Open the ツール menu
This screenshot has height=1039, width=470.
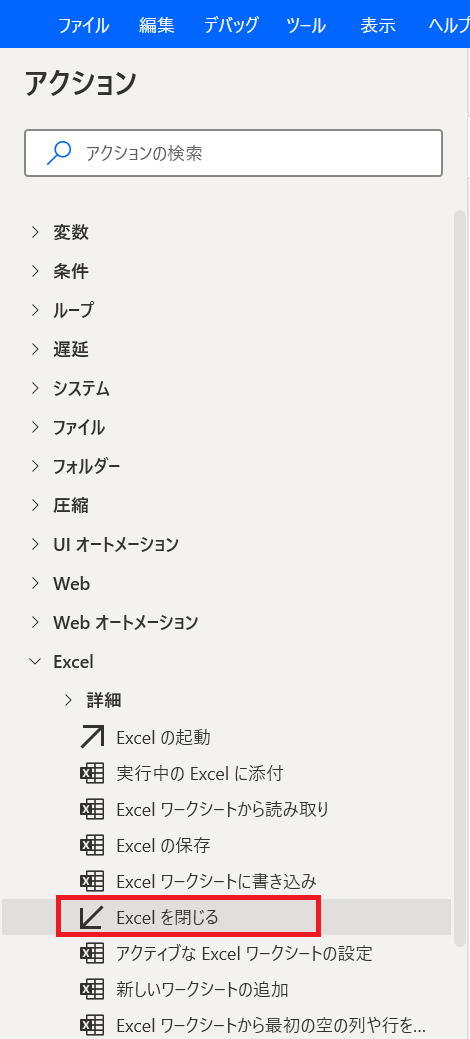tap(306, 26)
